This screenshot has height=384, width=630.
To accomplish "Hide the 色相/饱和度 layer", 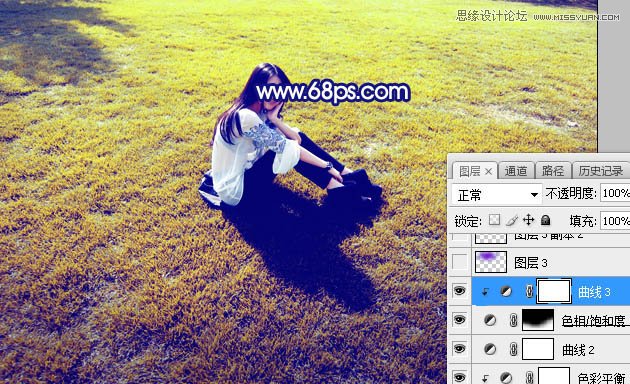I will click(459, 320).
